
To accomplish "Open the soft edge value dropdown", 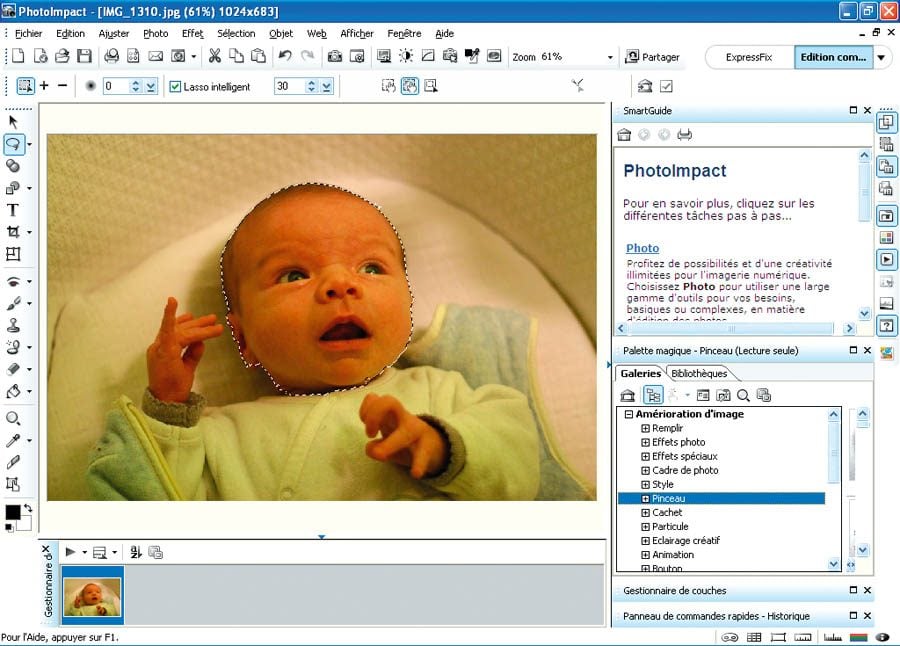I will (150, 87).
